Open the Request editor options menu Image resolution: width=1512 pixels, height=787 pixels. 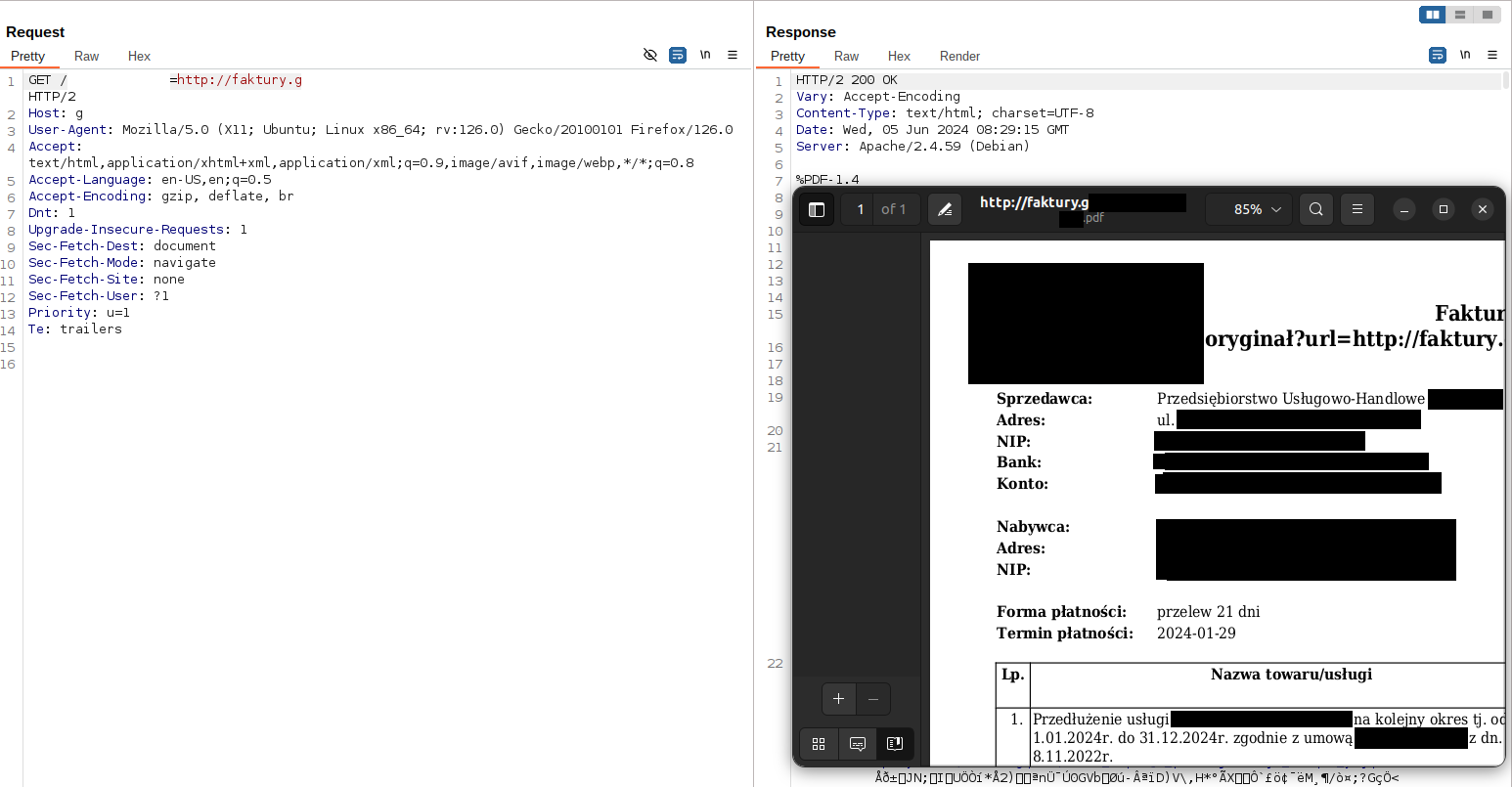pos(733,55)
